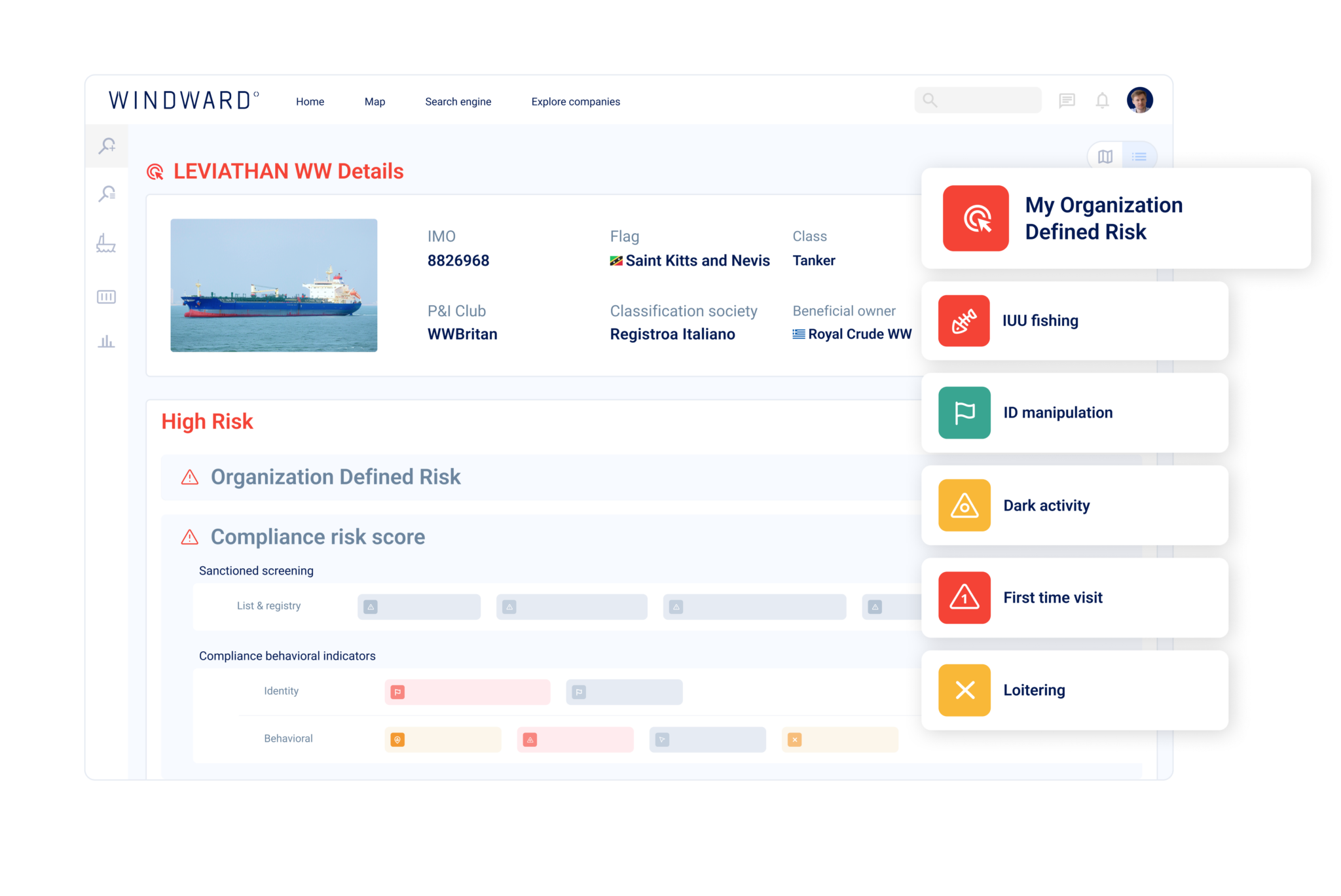Switch to list view toggle
The image size is (1341, 896).
[1139, 156]
